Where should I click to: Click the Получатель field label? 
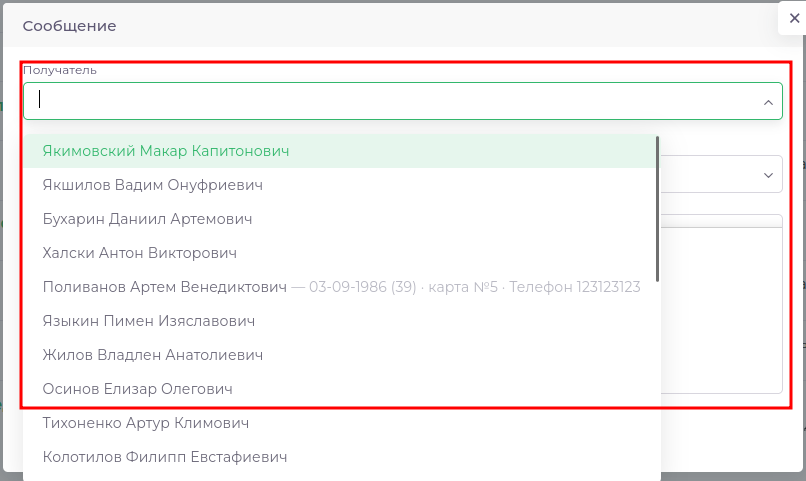(x=60, y=70)
